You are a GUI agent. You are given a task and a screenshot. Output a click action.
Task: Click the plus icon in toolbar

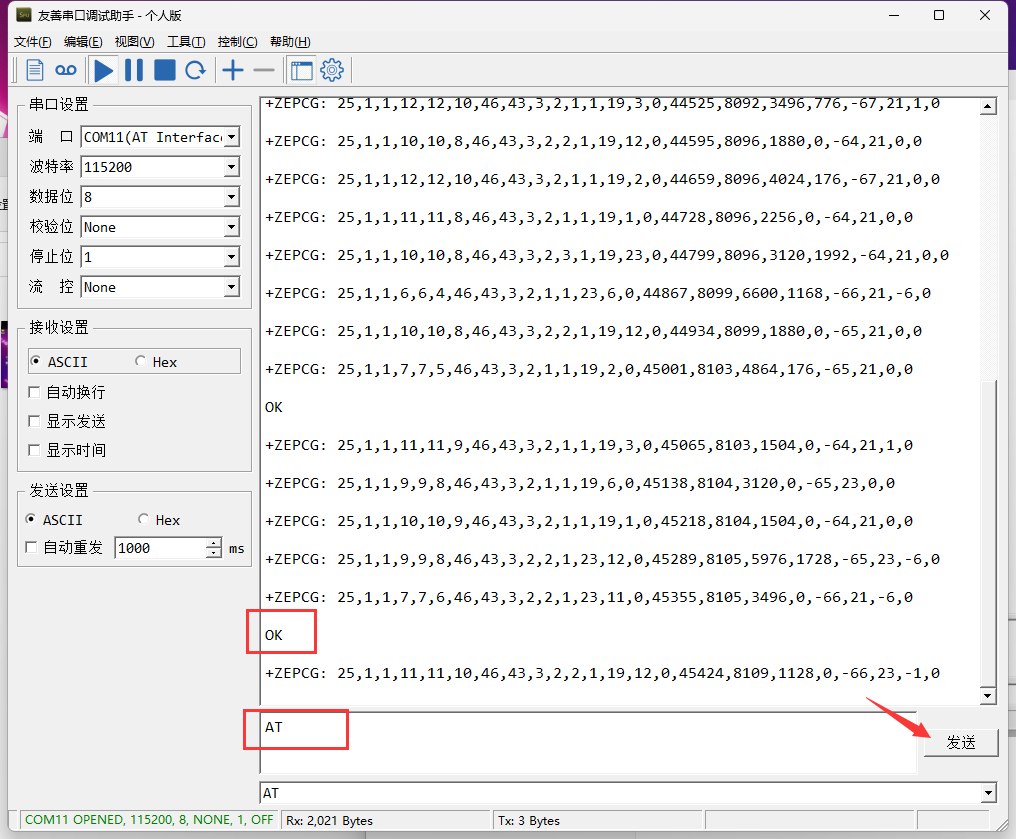point(233,70)
